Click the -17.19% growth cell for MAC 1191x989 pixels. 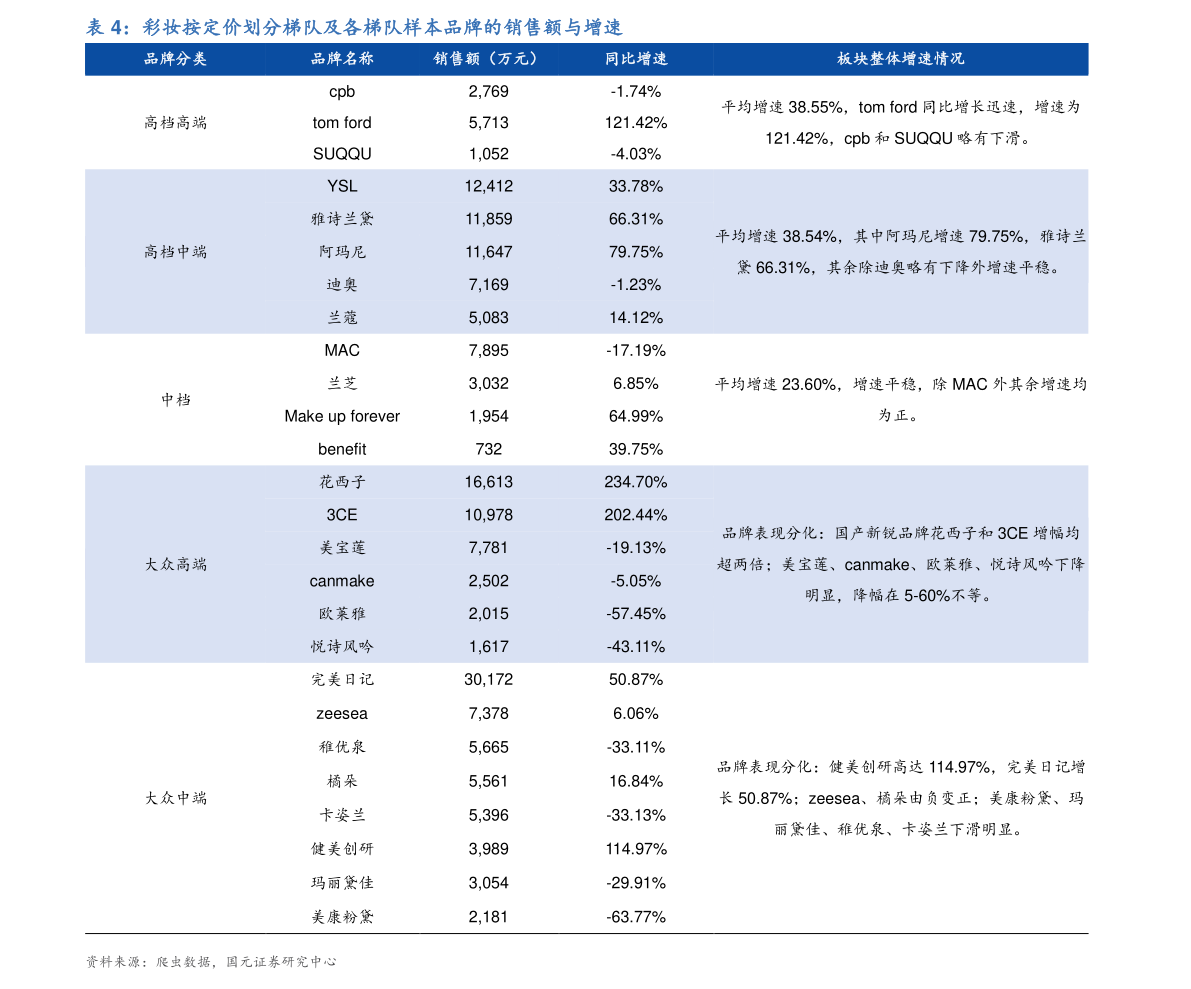point(636,351)
